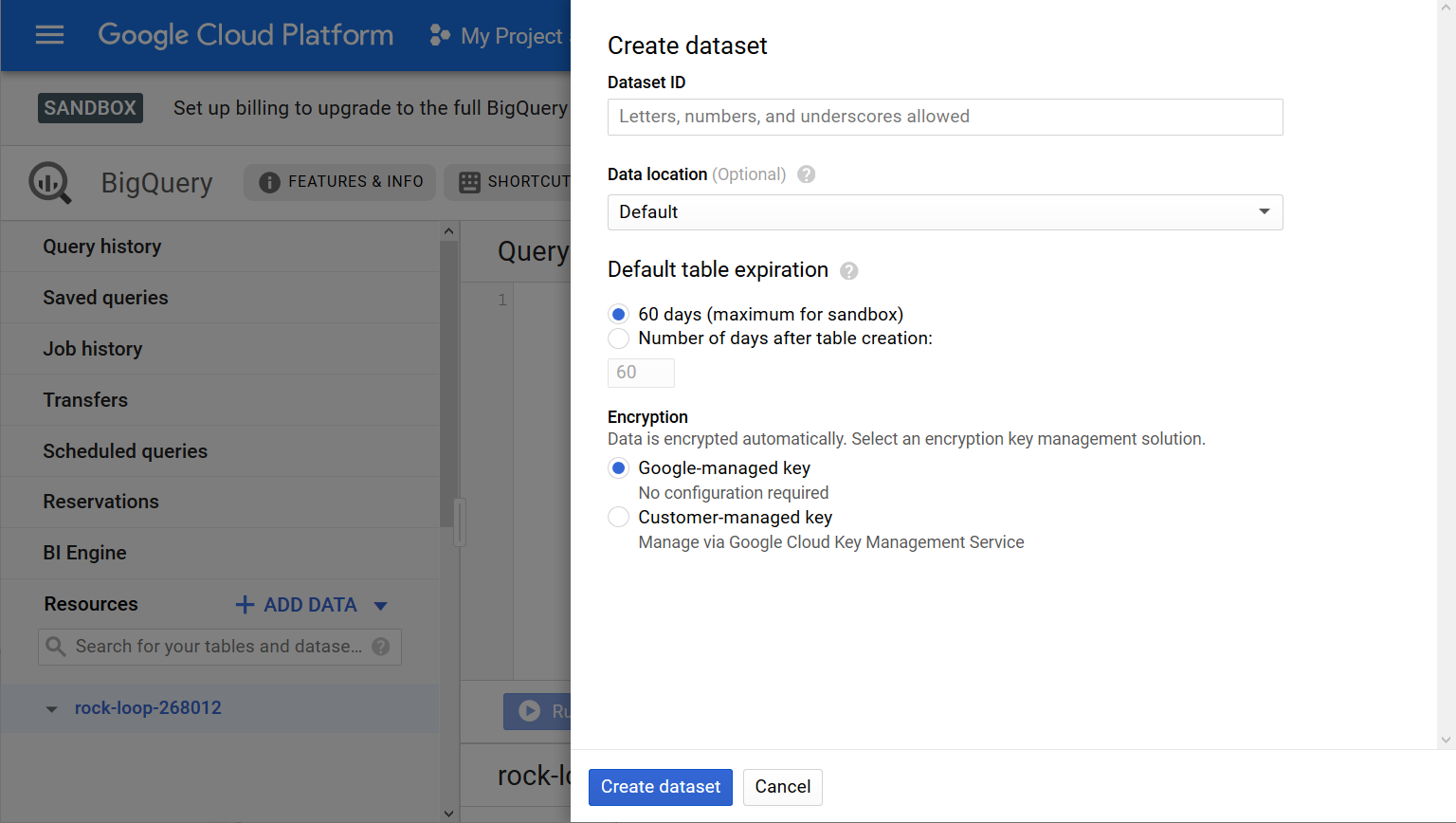Cancel dataset creation
Image resolution: width=1456 pixels, height=823 pixels.
783,787
